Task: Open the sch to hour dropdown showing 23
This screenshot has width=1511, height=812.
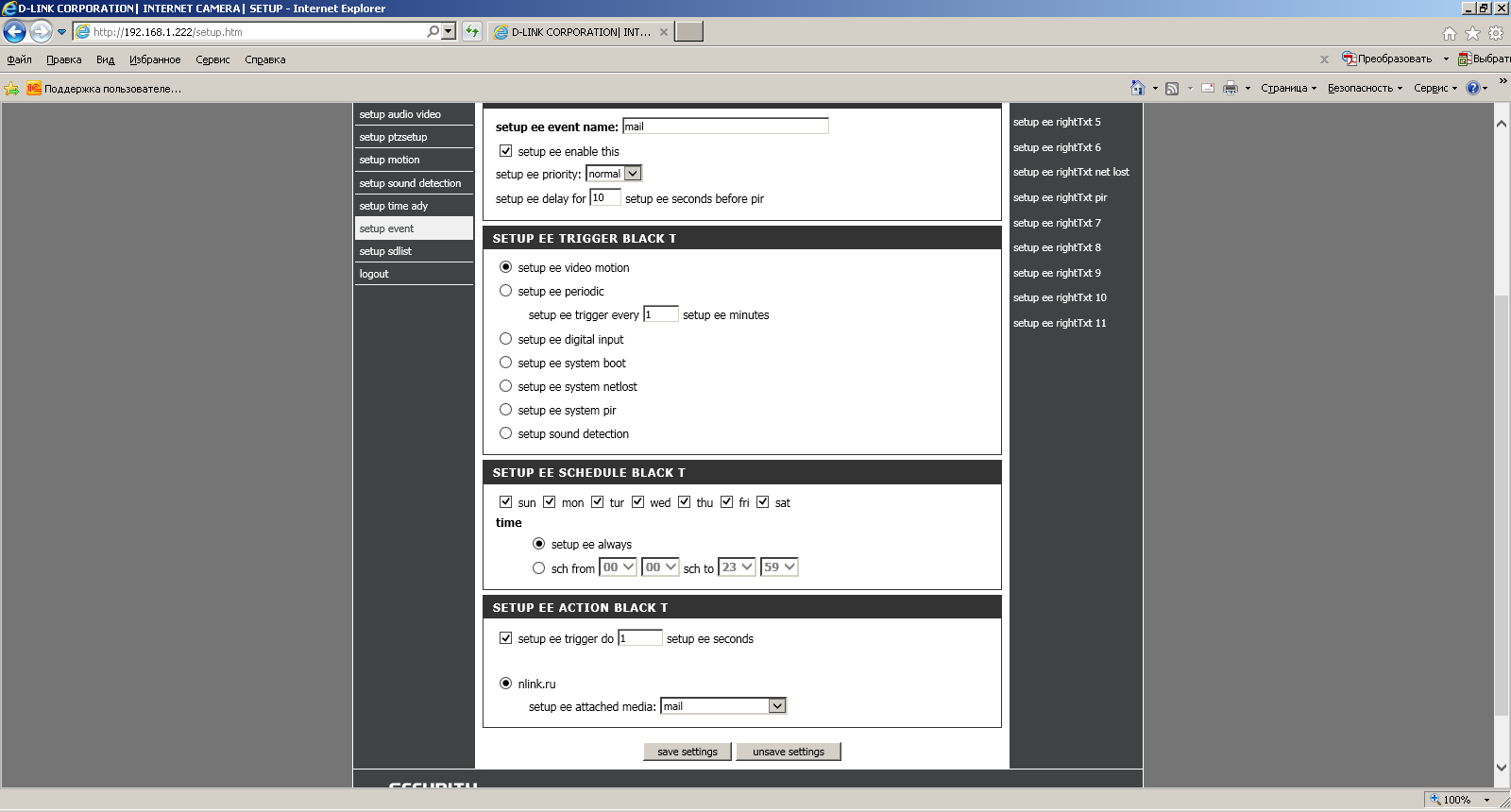Action: tap(737, 567)
